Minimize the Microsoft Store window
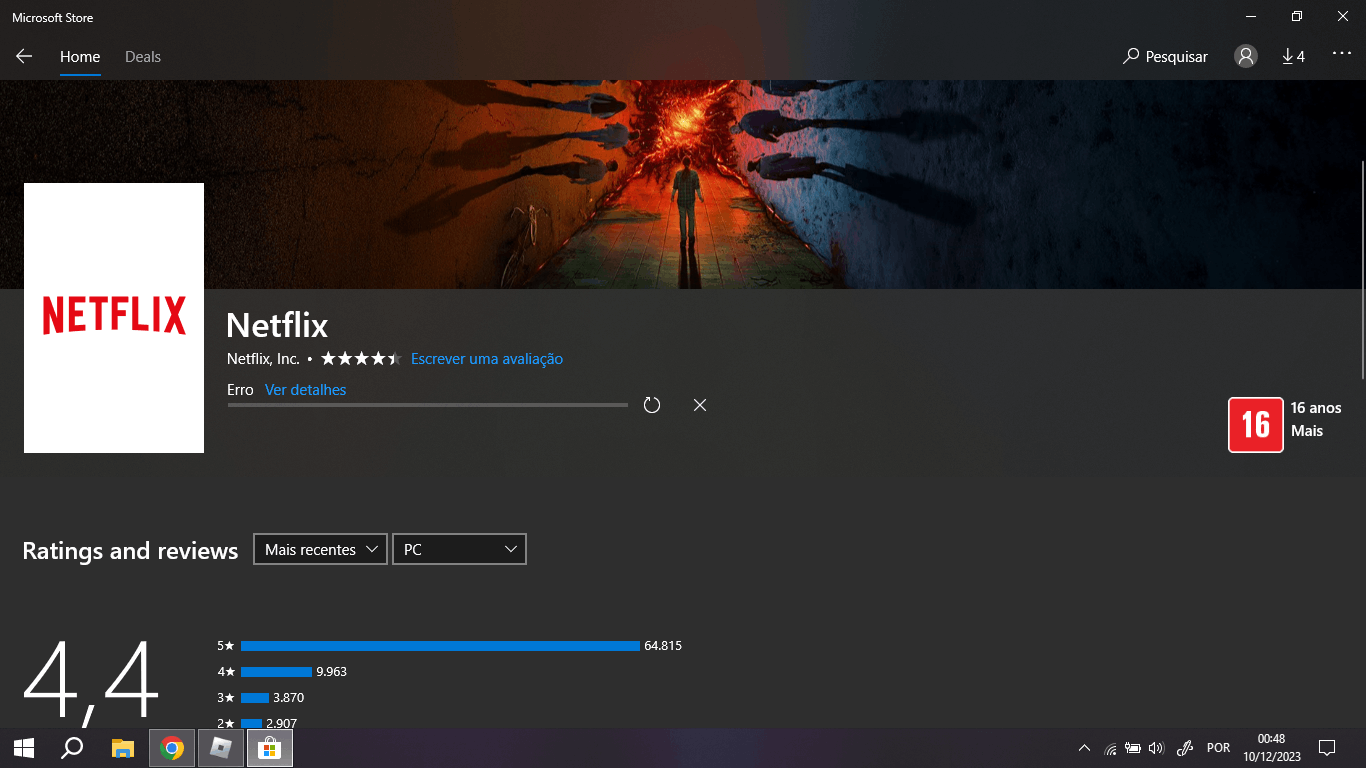This screenshot has height=768, width=1366. (x=1251, y=16)
